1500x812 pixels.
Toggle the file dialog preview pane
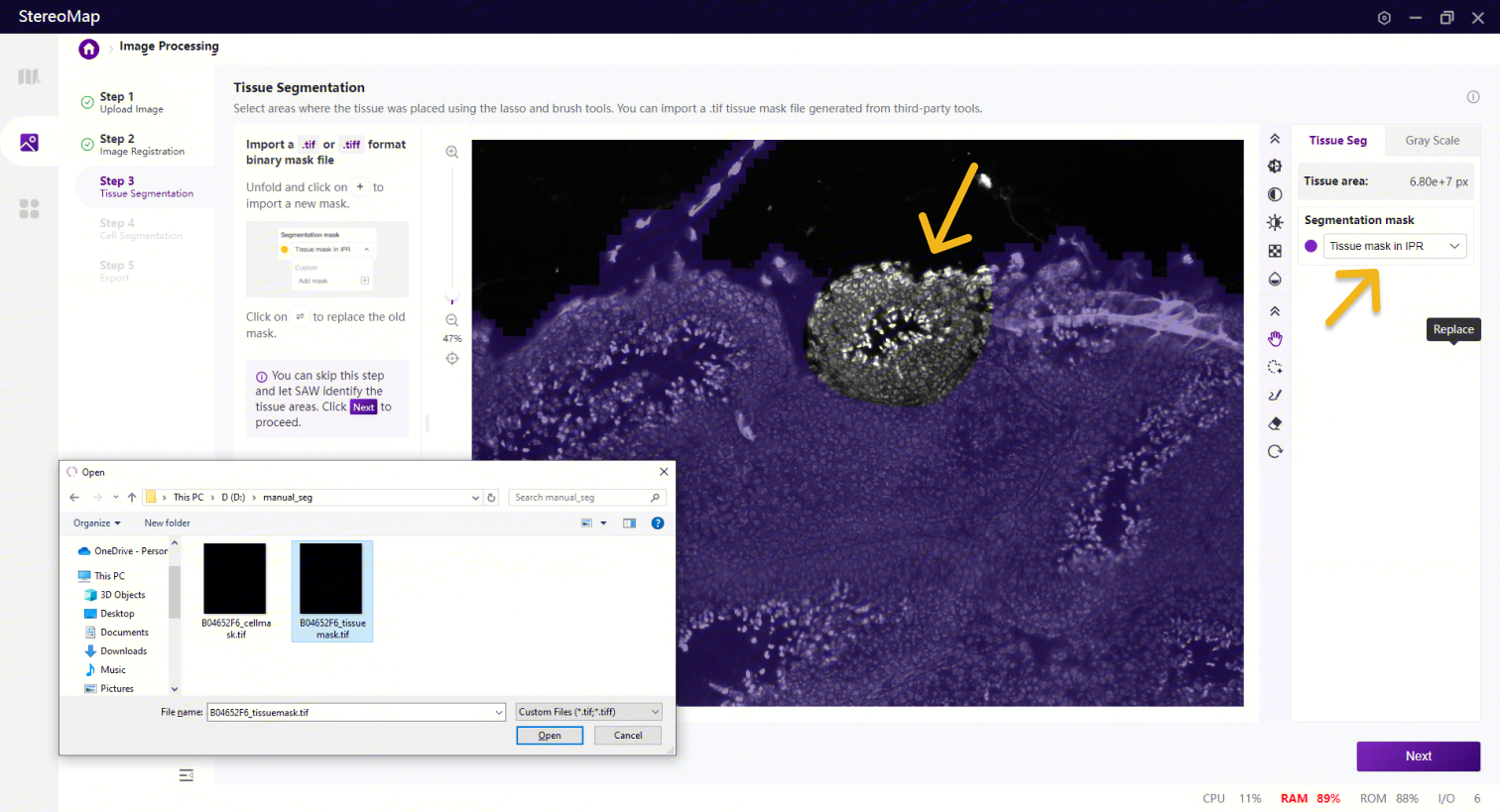pyautogui.click(x=629, y=522)
